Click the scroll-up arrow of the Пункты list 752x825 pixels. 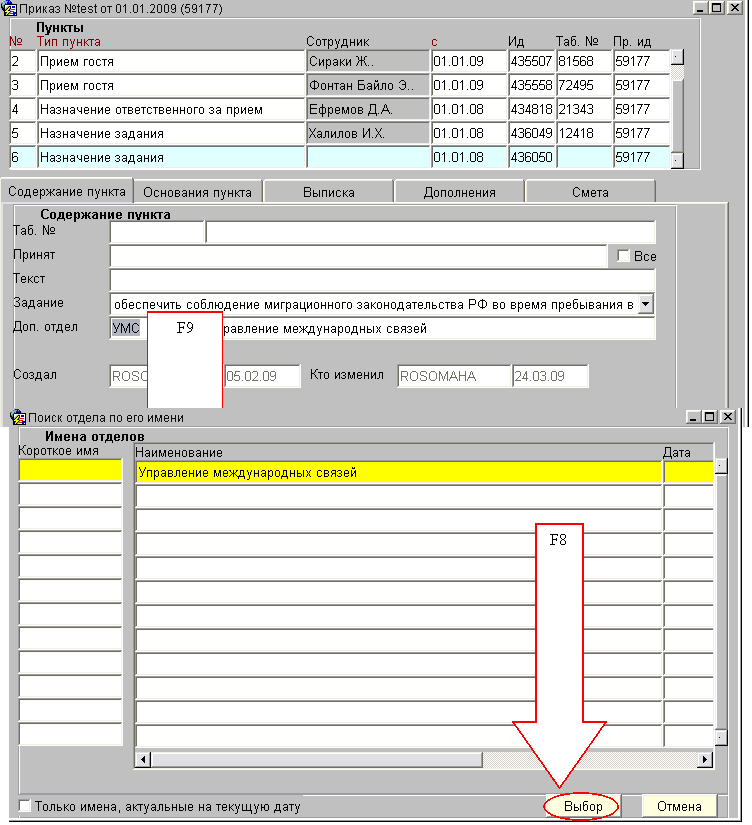pyautogui.click(x=678, y=57)
